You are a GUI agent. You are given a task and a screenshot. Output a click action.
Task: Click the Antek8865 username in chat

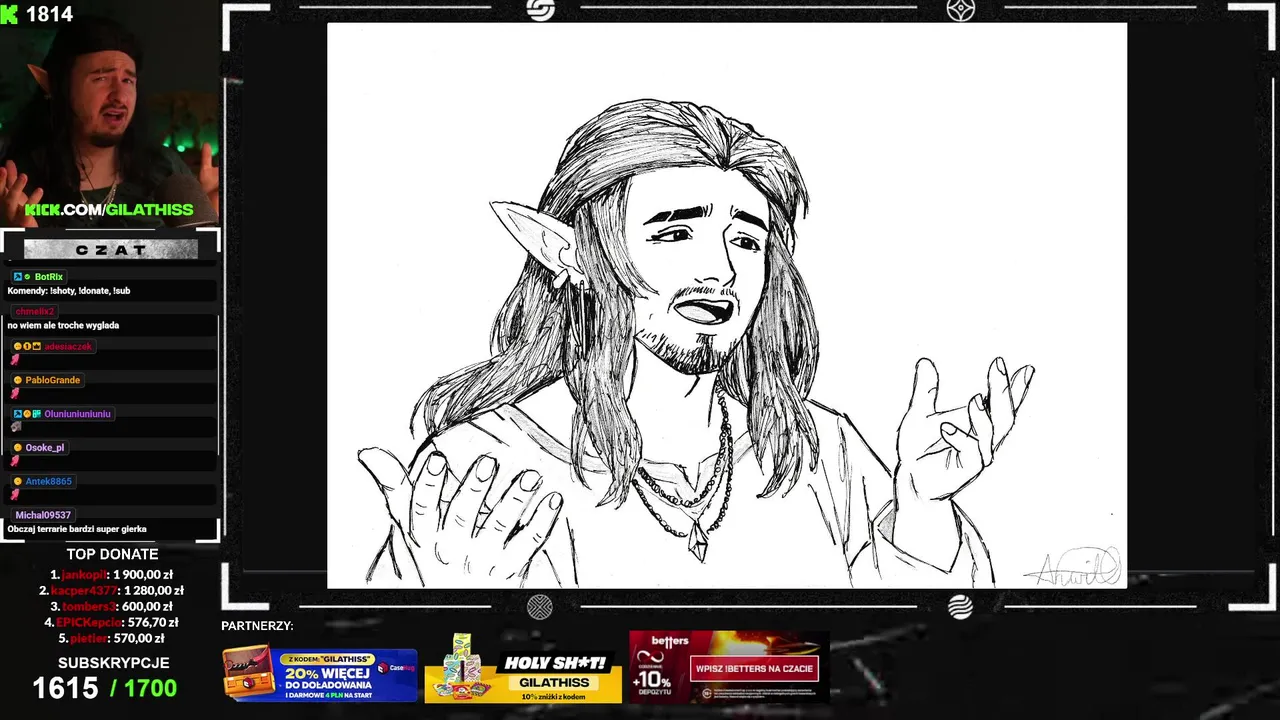[x=49, y=482]
